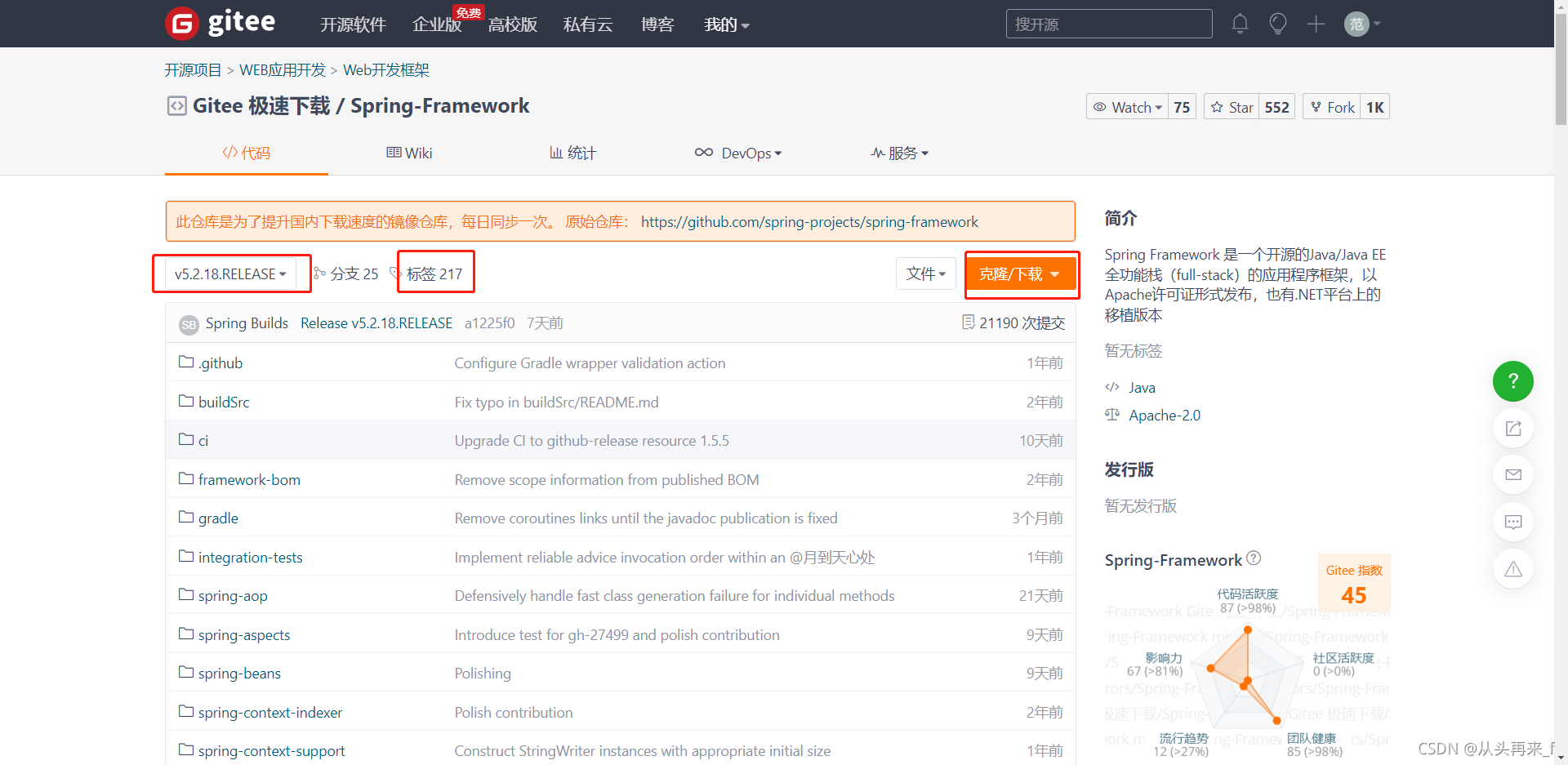Open the 分支 25 branches link

354,274
